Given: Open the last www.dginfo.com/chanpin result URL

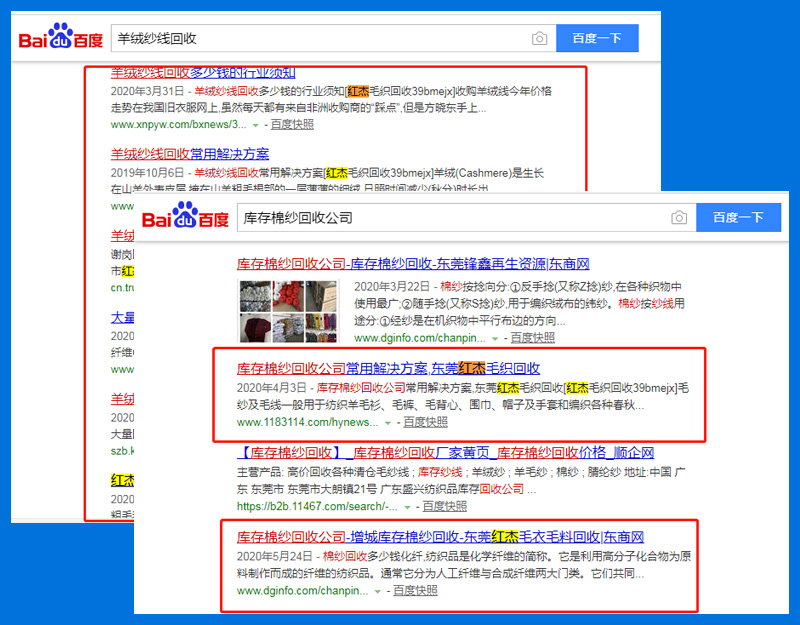Looking at the screenshot, I should 303,591.
